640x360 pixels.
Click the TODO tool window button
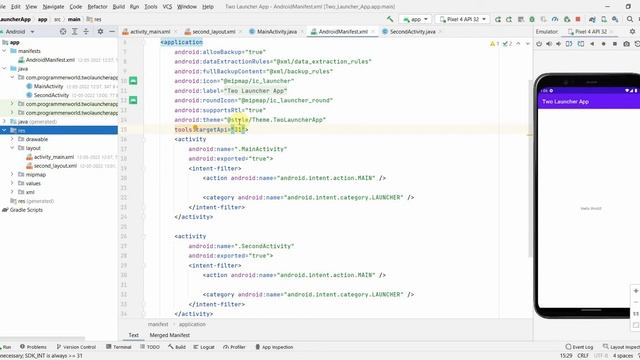150,347
